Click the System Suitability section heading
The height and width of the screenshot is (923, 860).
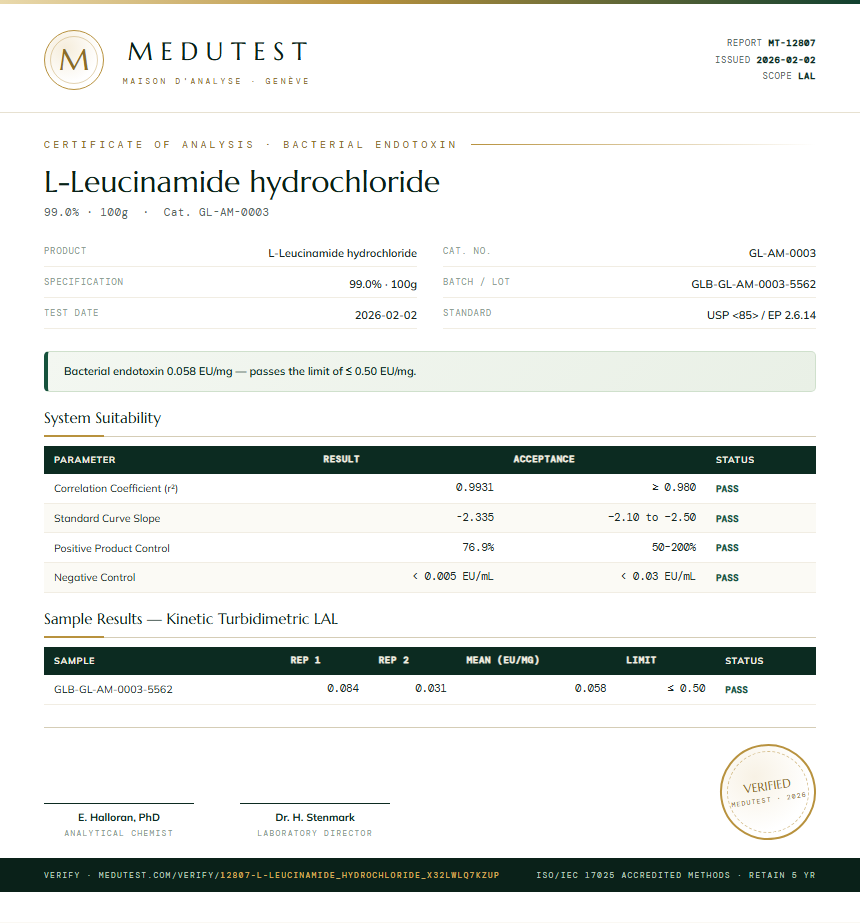102,418
